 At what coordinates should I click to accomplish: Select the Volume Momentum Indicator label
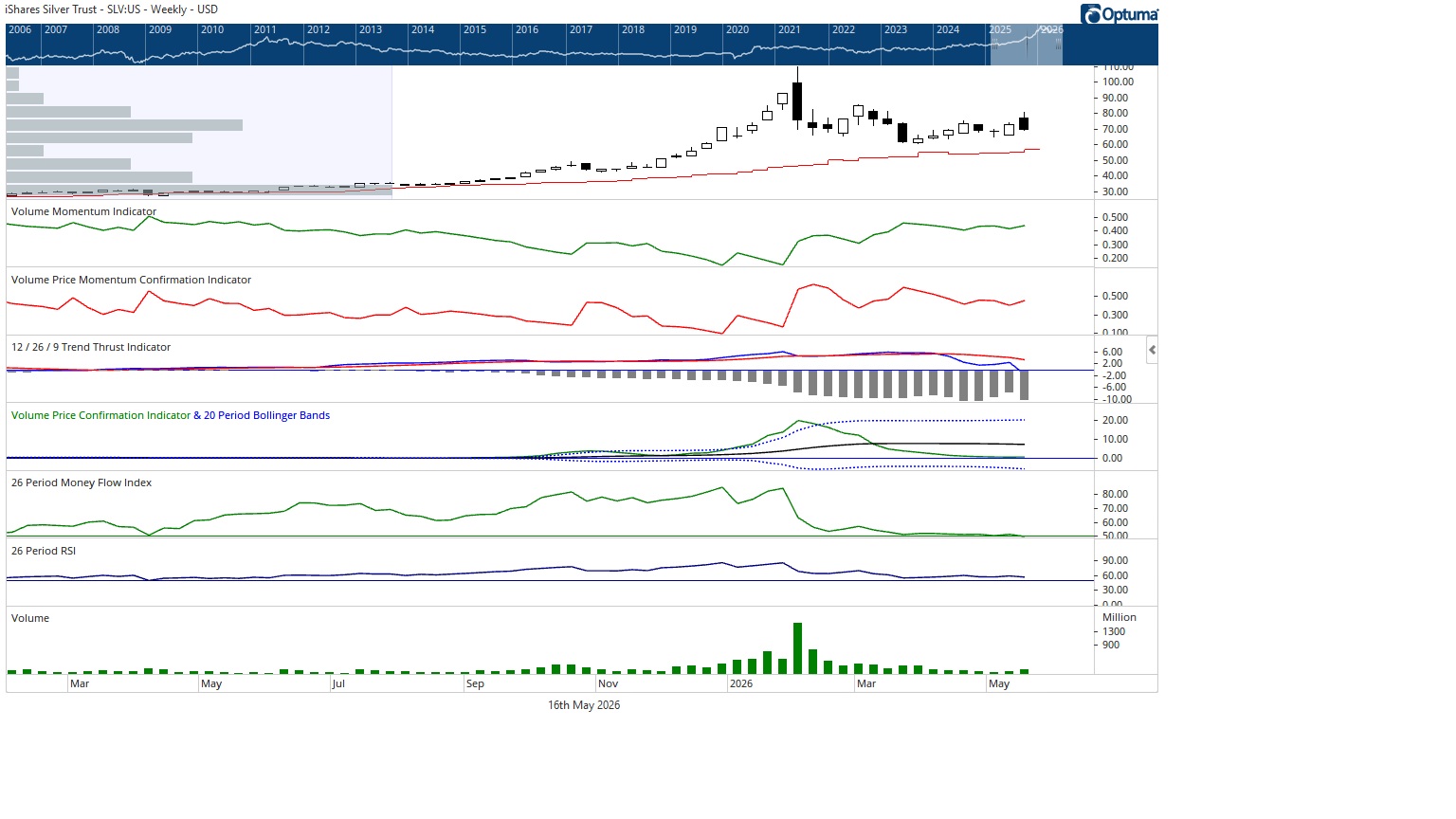[x=83, y=211]
